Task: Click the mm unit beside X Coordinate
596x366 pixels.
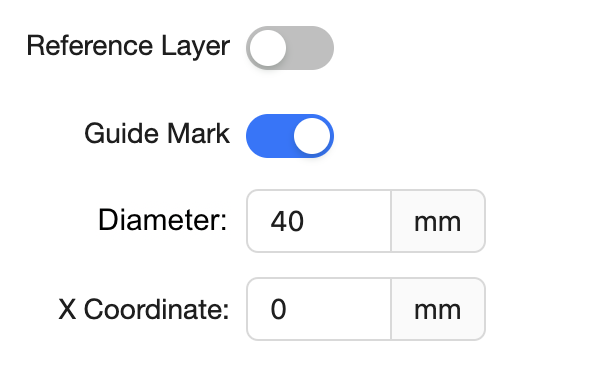Action: (x=437, y=310)
